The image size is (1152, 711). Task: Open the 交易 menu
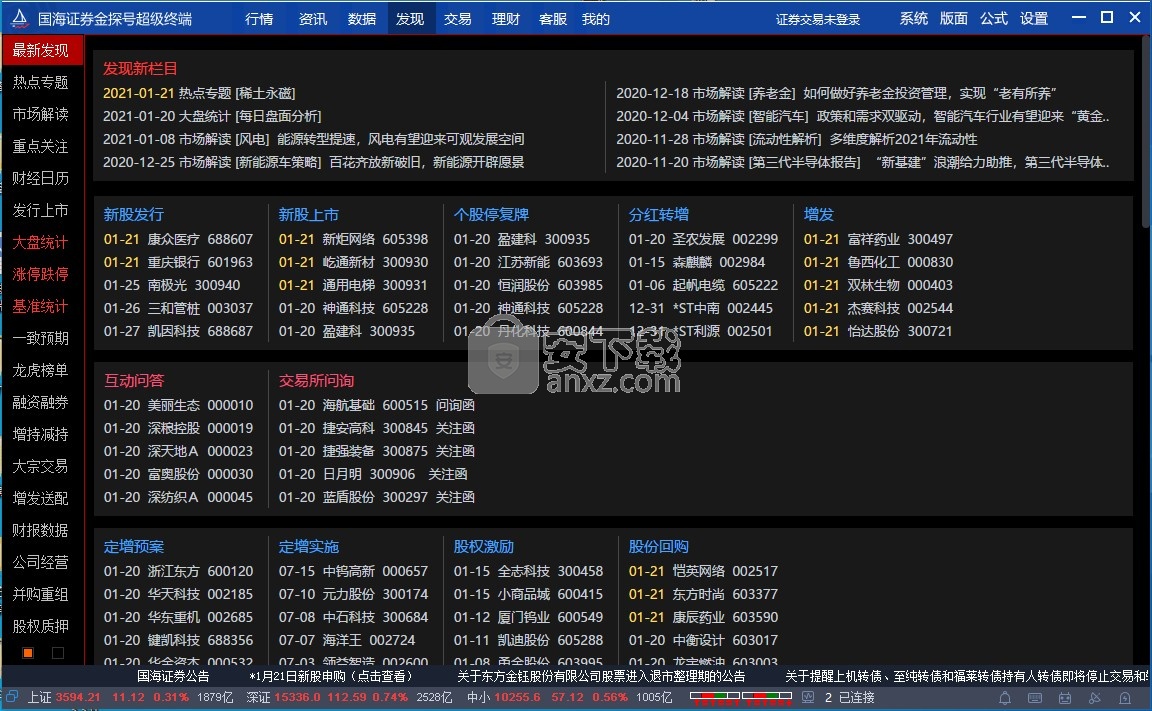458,19
